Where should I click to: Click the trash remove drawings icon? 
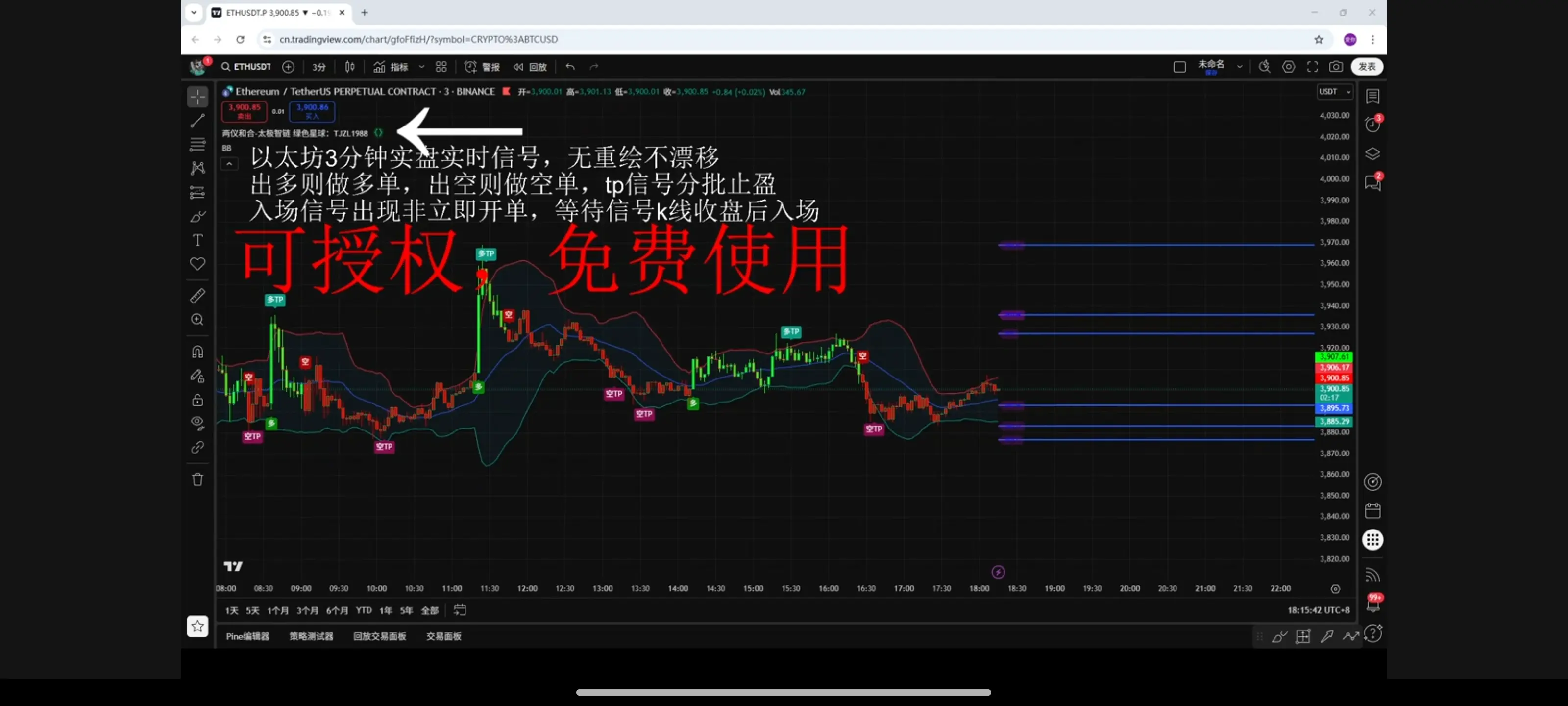tap(197, 480)
